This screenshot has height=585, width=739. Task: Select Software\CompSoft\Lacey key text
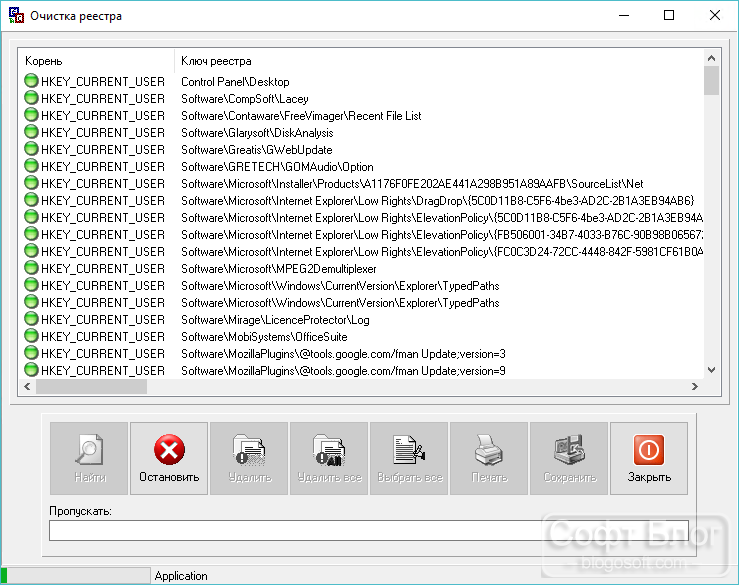tap(245, 99)
